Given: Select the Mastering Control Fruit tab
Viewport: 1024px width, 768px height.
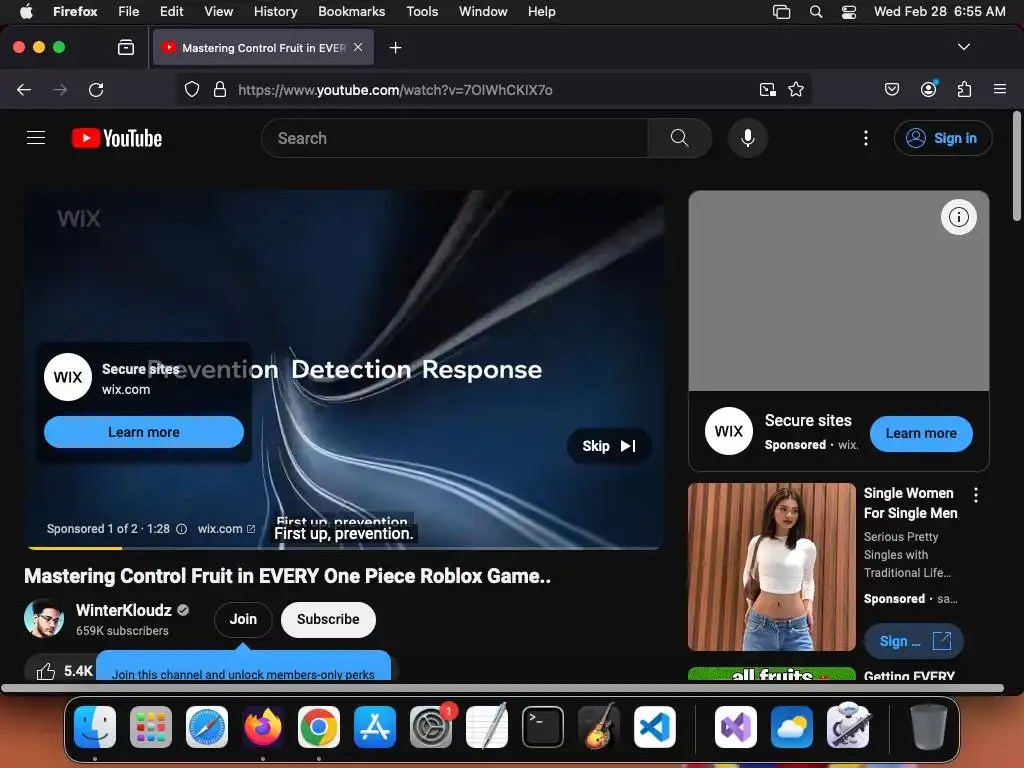Looking at the screenshot, I should 264,47.
